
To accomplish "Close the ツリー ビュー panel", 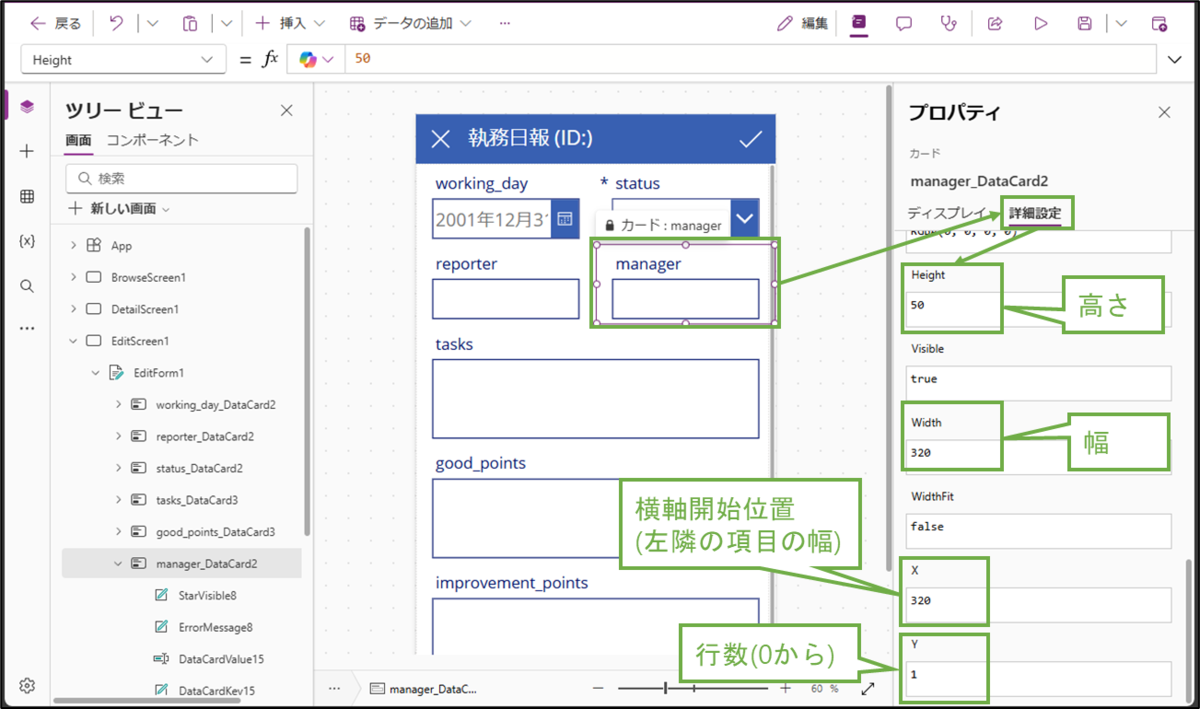I will pos(286,111).
